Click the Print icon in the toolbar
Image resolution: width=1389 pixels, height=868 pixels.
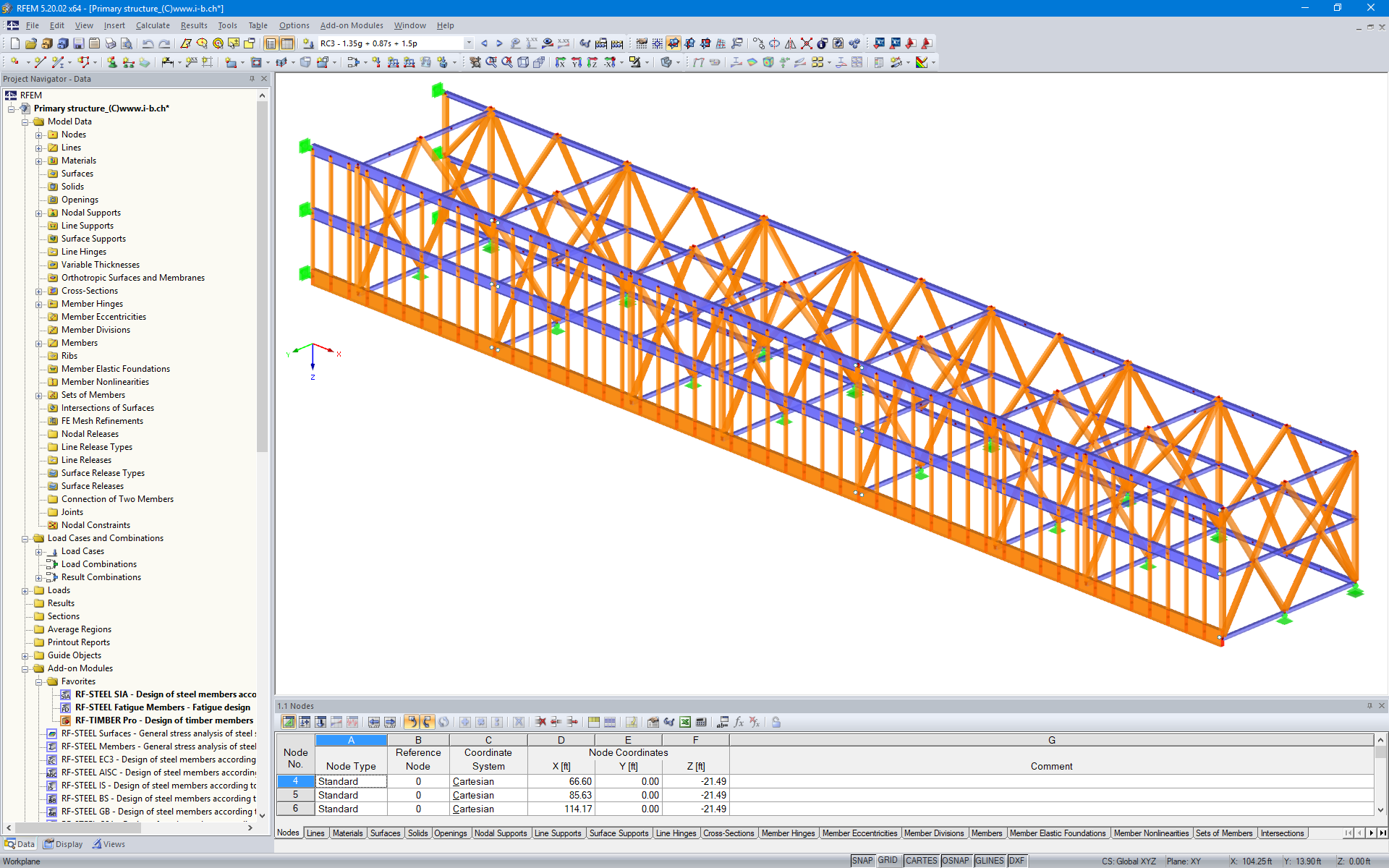(111, 43)
